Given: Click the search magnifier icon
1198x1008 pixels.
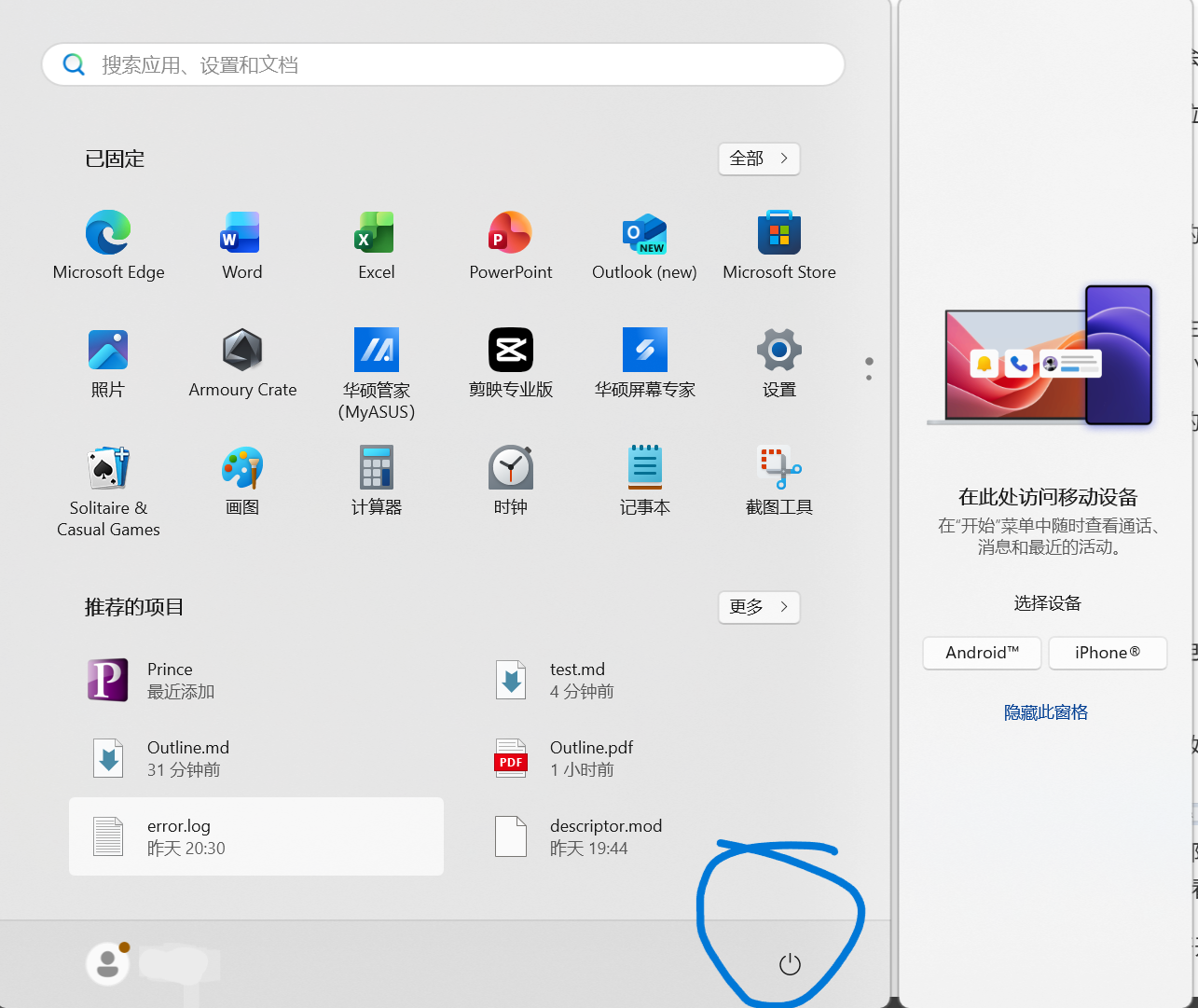Looking at the screenshot, I should point(74,64).
